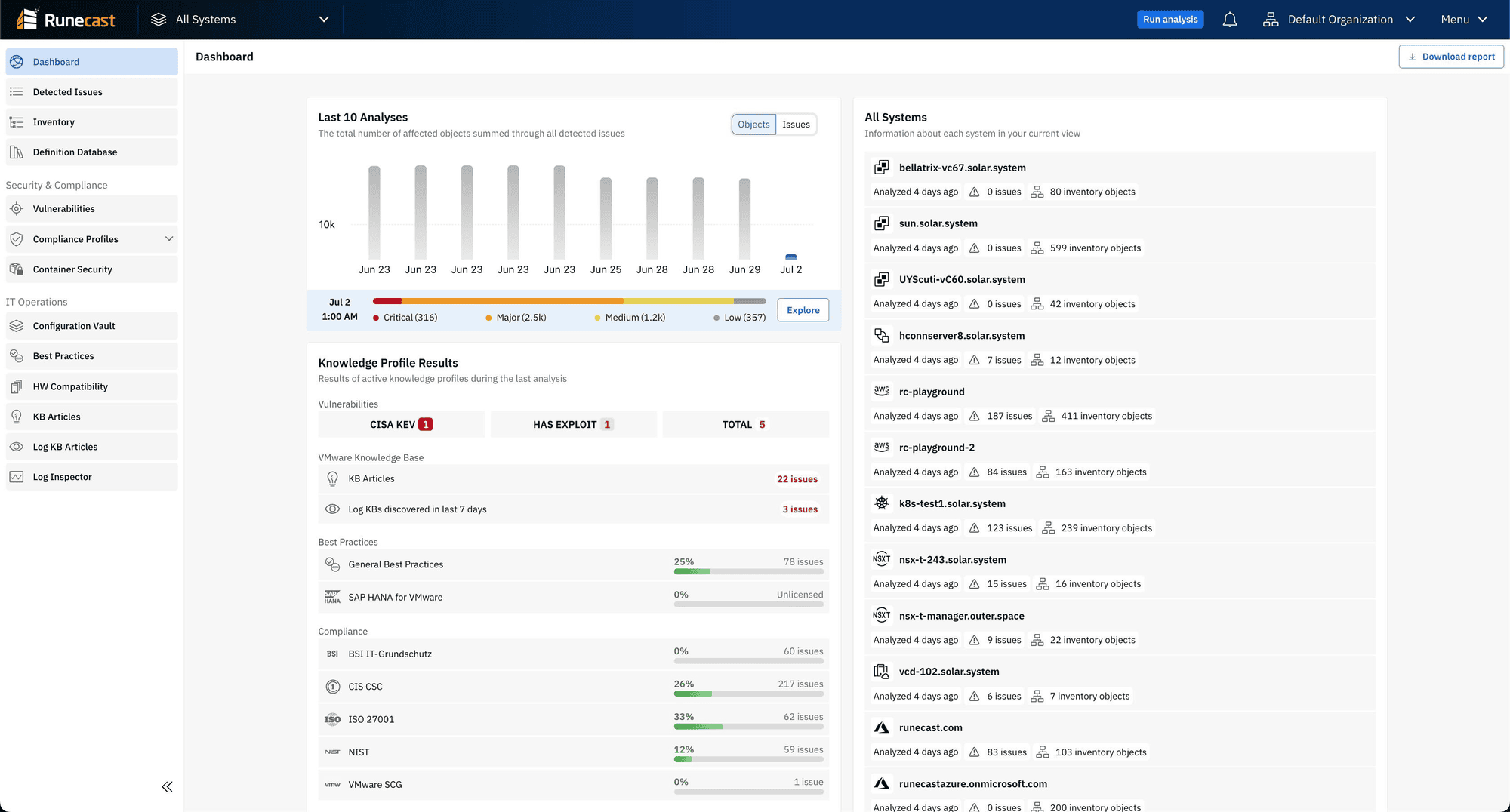Click the Configuration Vault layers icon
This screenshot has width=1510, height=812.
tap(17, 326)
